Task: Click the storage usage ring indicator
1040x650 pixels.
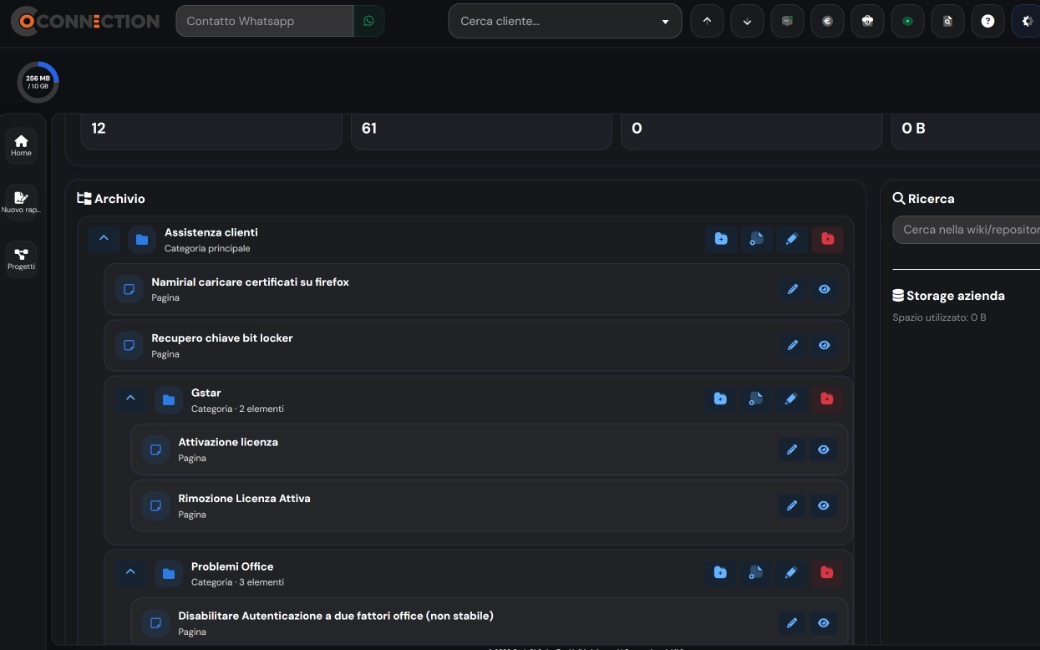Action: click(38, 82)
